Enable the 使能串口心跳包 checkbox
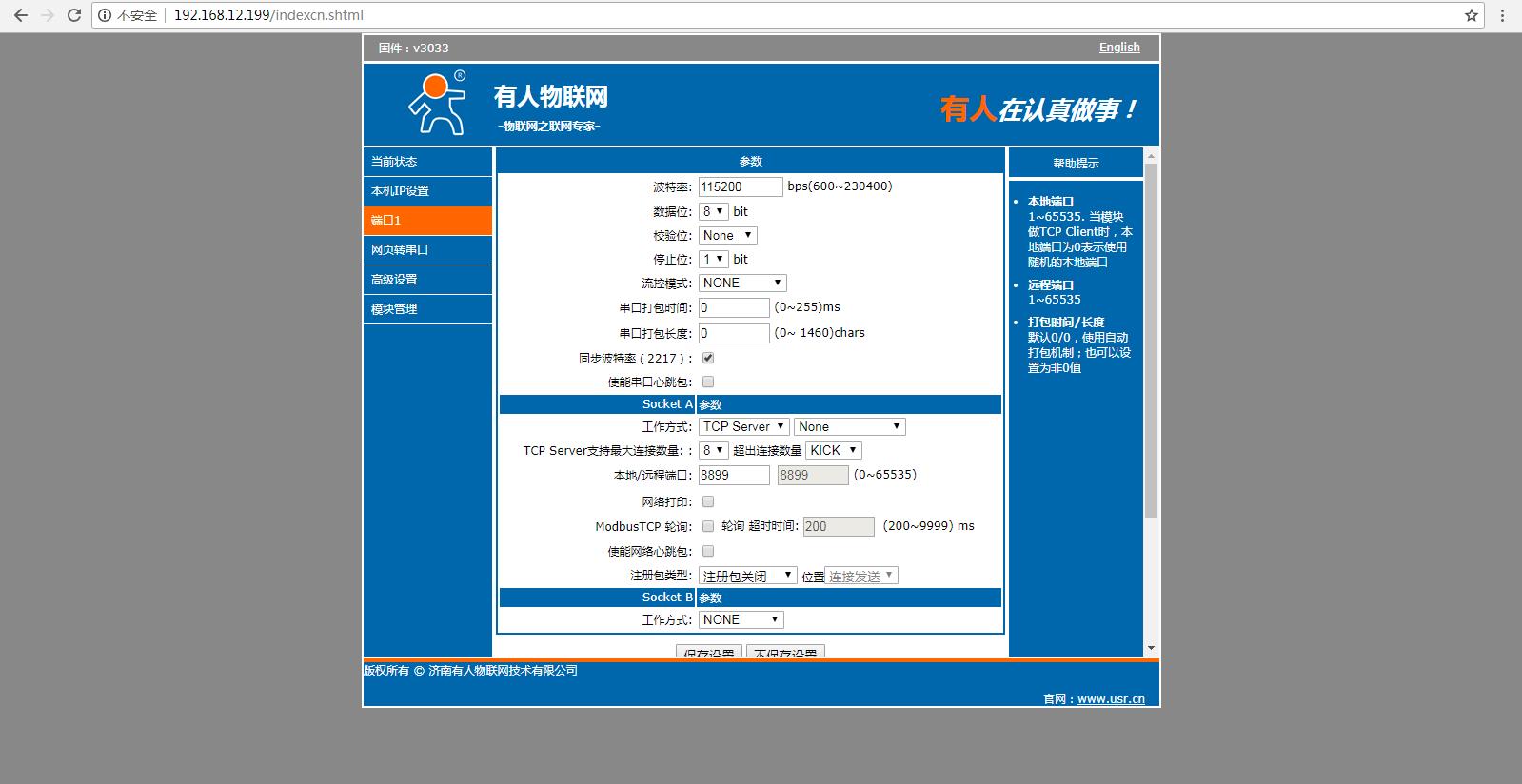The height and width of the screenshot is (784, 1522). click(x=708, y=382)
